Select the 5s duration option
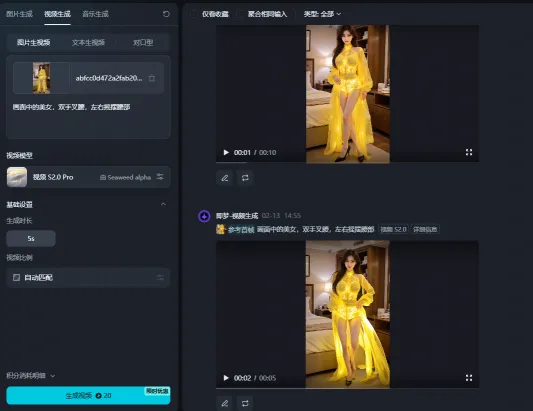Screen dimensions: 533x411 point(31,238)
